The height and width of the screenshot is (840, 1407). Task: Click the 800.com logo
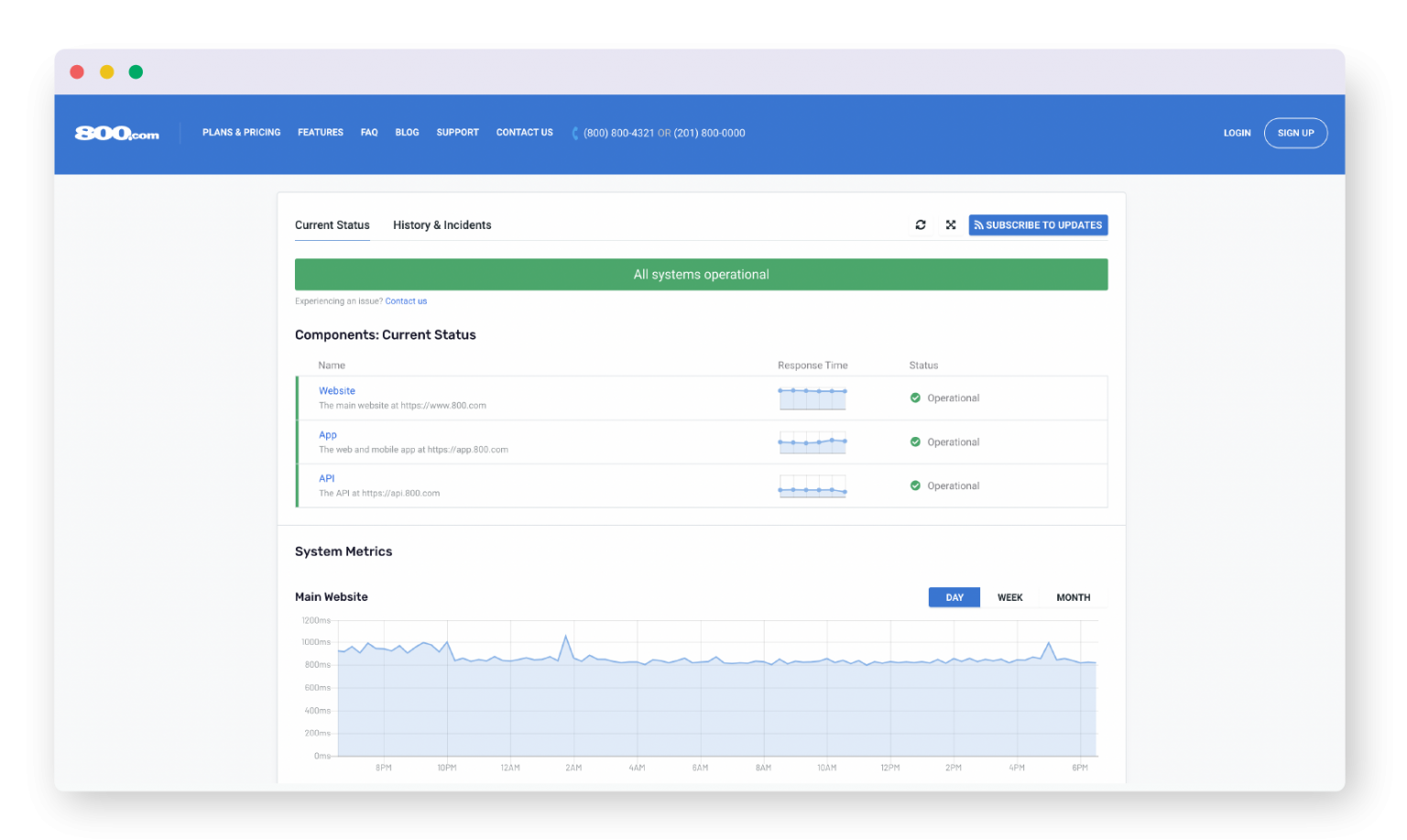tap(117, 134)
